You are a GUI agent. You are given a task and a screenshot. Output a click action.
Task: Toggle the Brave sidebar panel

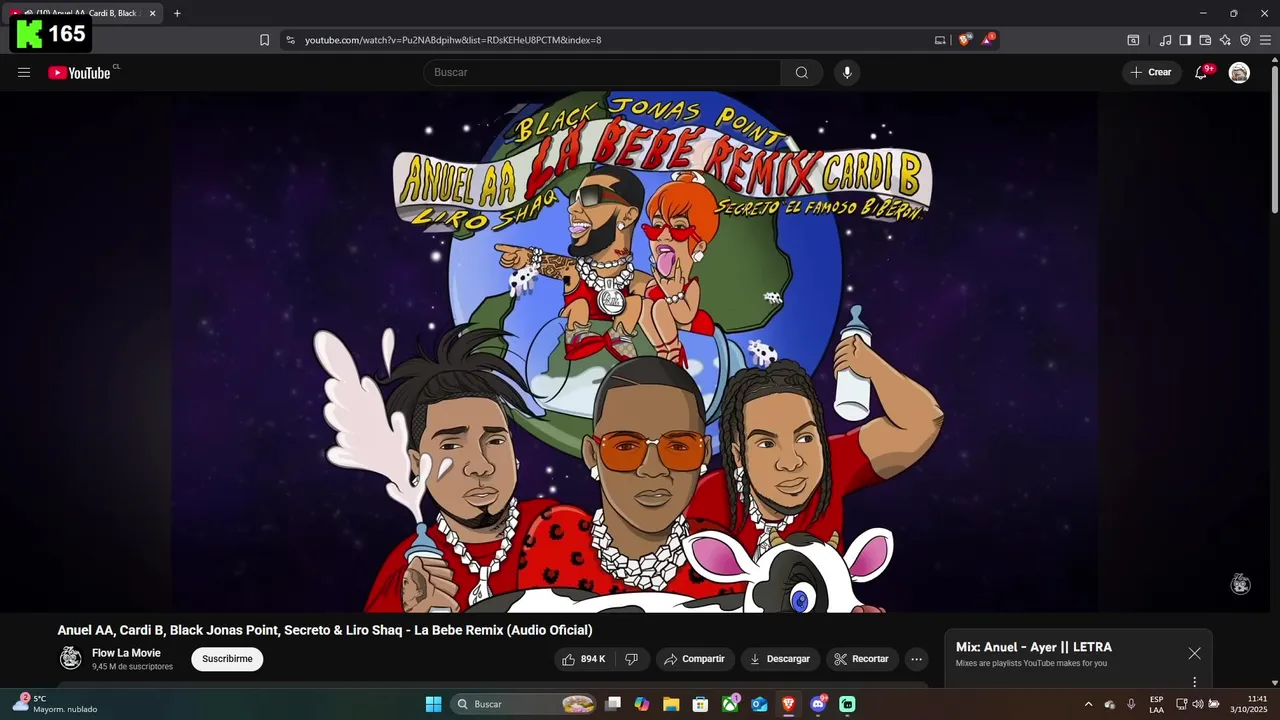pyautogui.click(x=1185, y=40)
